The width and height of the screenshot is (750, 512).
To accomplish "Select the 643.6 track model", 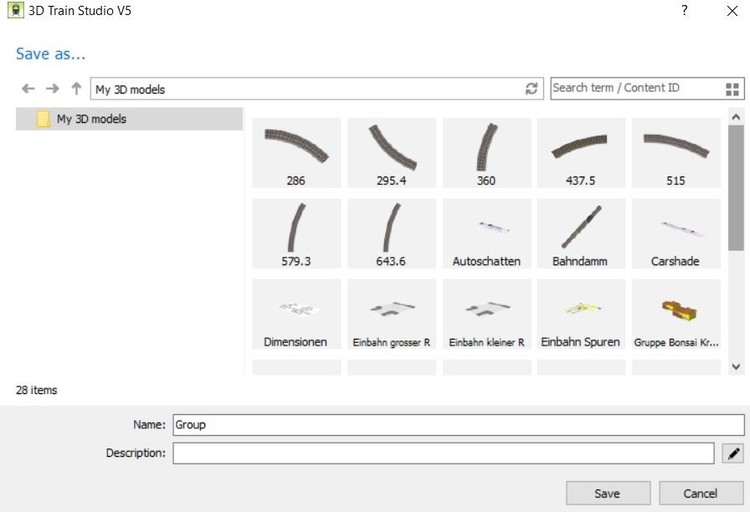I will click(391, 234).
